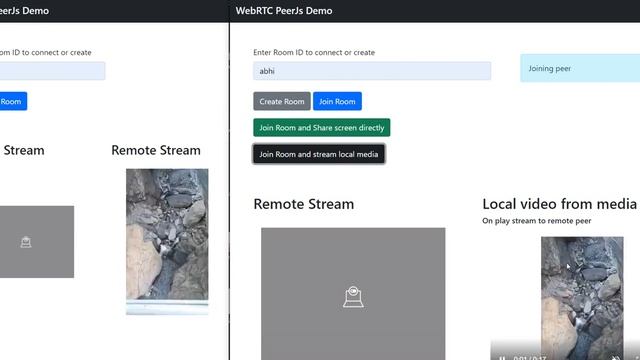Click the Remote Stream heading in left window

tap(156, 150)
